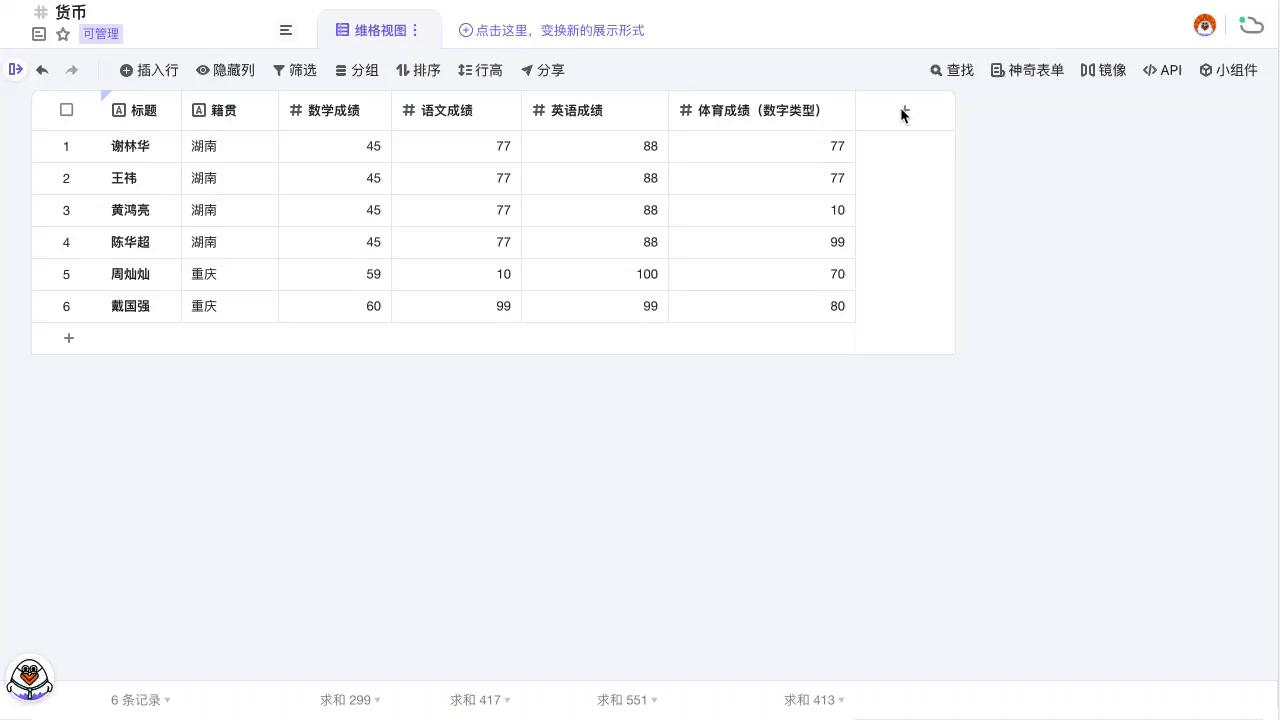Open the view list menu

(x=286, y=30)
